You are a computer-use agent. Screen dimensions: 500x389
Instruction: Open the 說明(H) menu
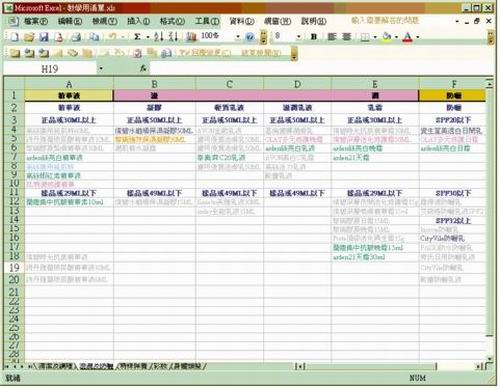313,21
